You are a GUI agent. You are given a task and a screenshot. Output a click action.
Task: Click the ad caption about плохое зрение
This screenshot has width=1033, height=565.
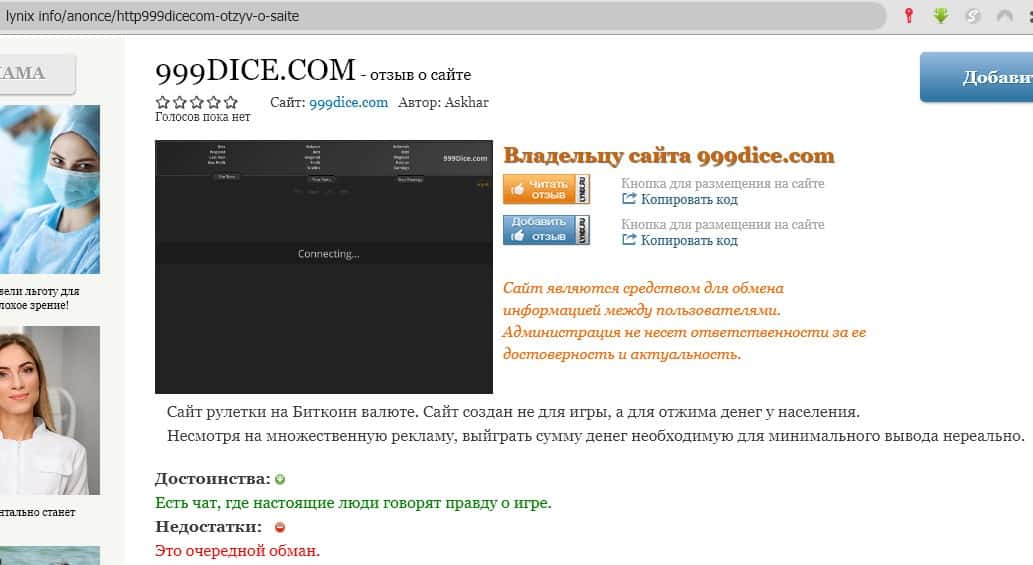coord(40,298)
